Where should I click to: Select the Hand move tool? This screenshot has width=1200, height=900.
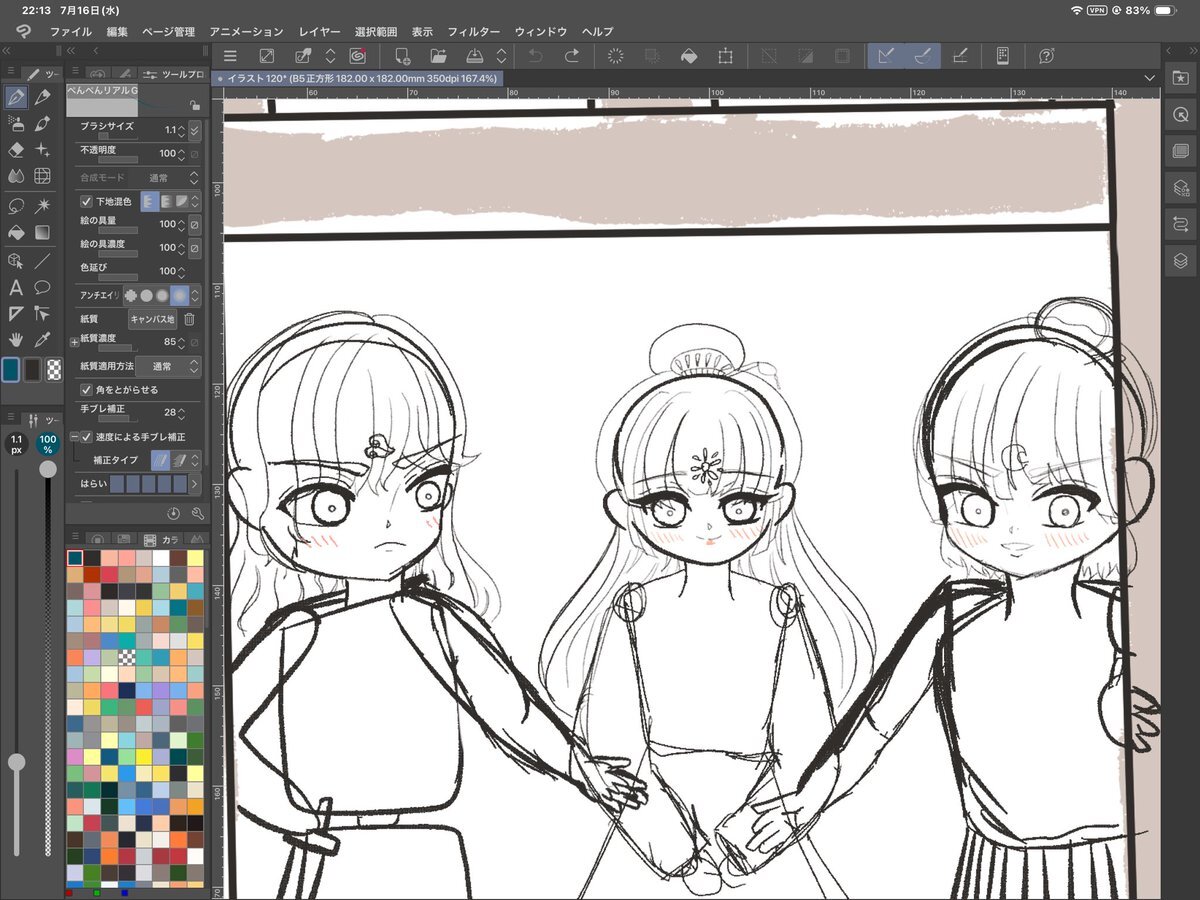tap(16, 340)
